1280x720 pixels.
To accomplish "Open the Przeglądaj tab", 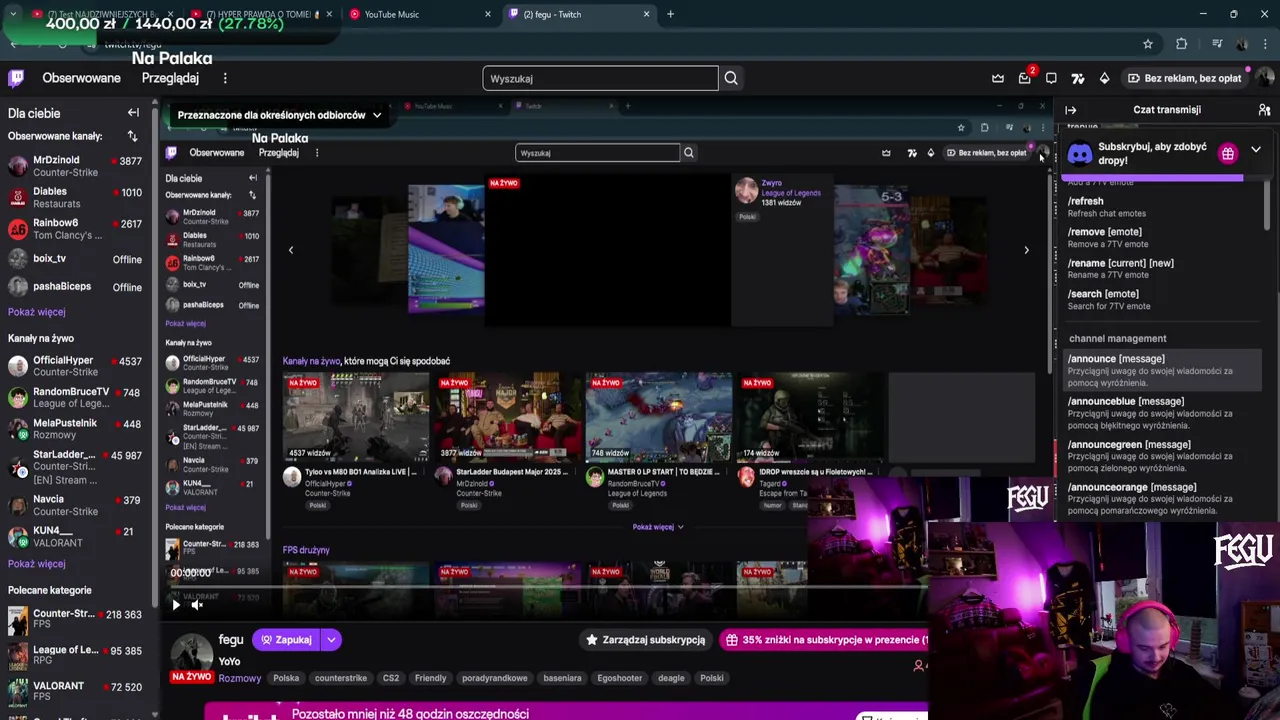I will coord(170,78).
